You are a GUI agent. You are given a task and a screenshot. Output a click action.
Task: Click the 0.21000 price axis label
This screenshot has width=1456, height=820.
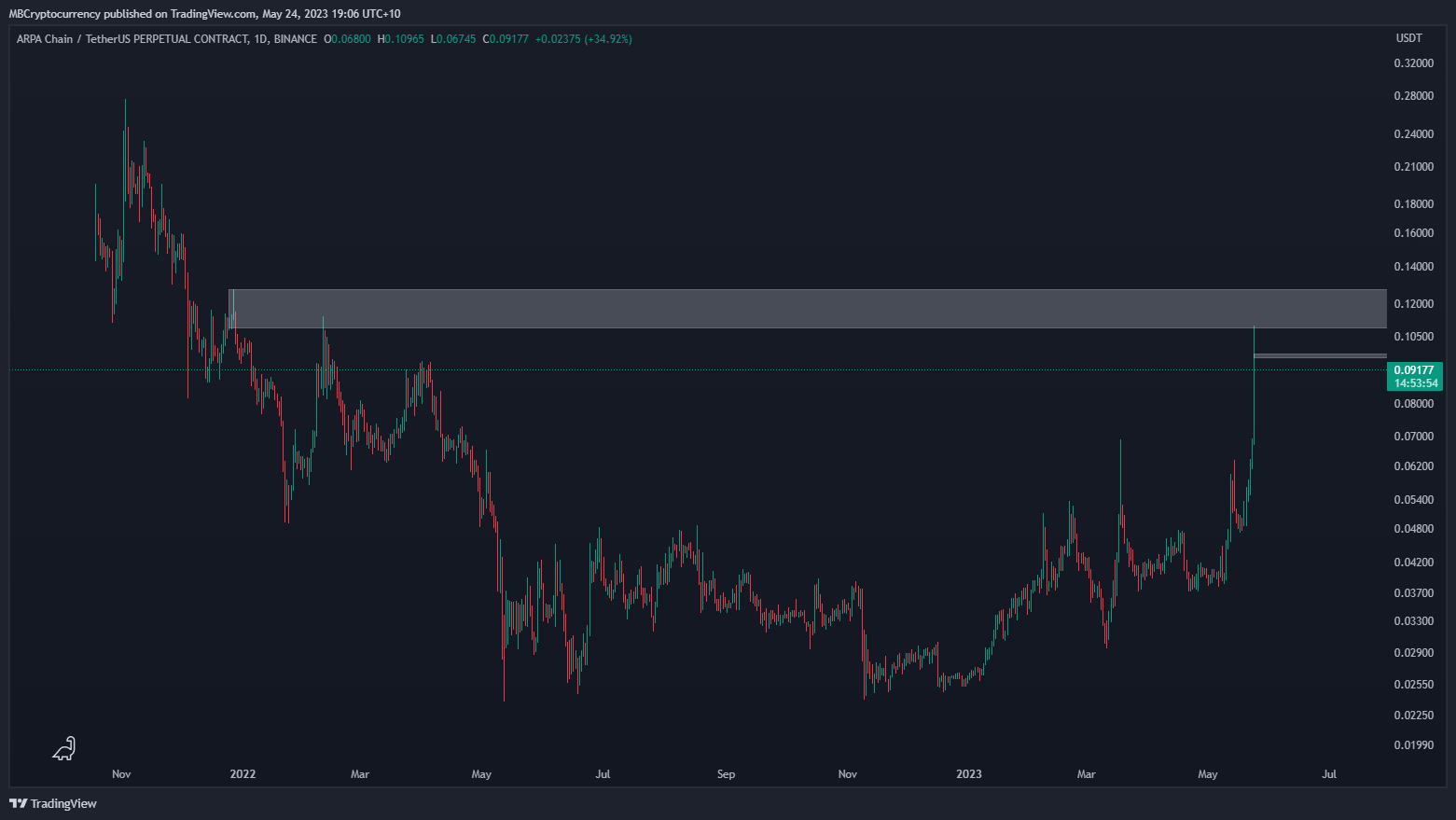coord(1414,167)
